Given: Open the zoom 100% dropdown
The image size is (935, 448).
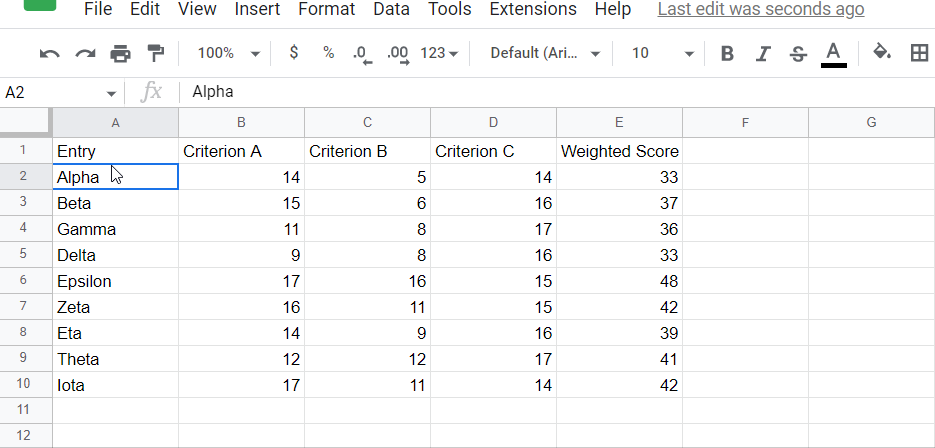Looking at the screenshot, I should point(228,53).
